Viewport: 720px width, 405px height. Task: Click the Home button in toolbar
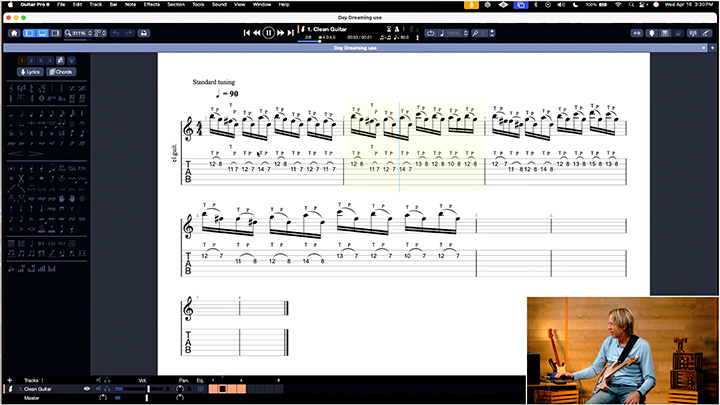[x=14, y=33]
